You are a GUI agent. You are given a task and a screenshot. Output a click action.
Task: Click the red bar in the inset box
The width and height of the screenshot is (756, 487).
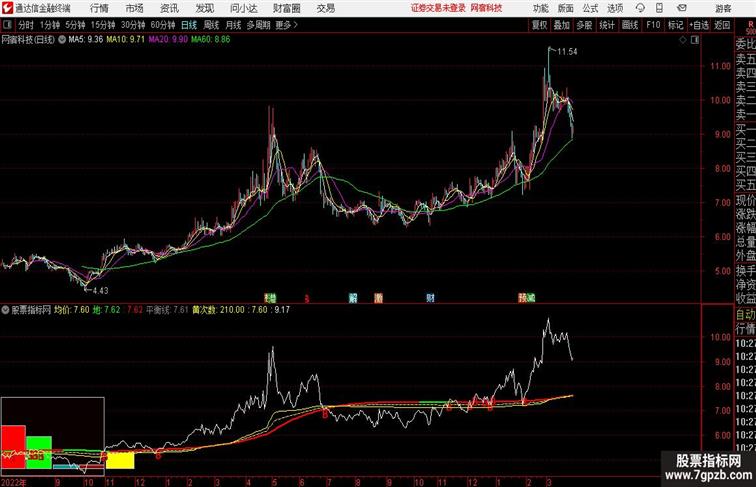13,446
